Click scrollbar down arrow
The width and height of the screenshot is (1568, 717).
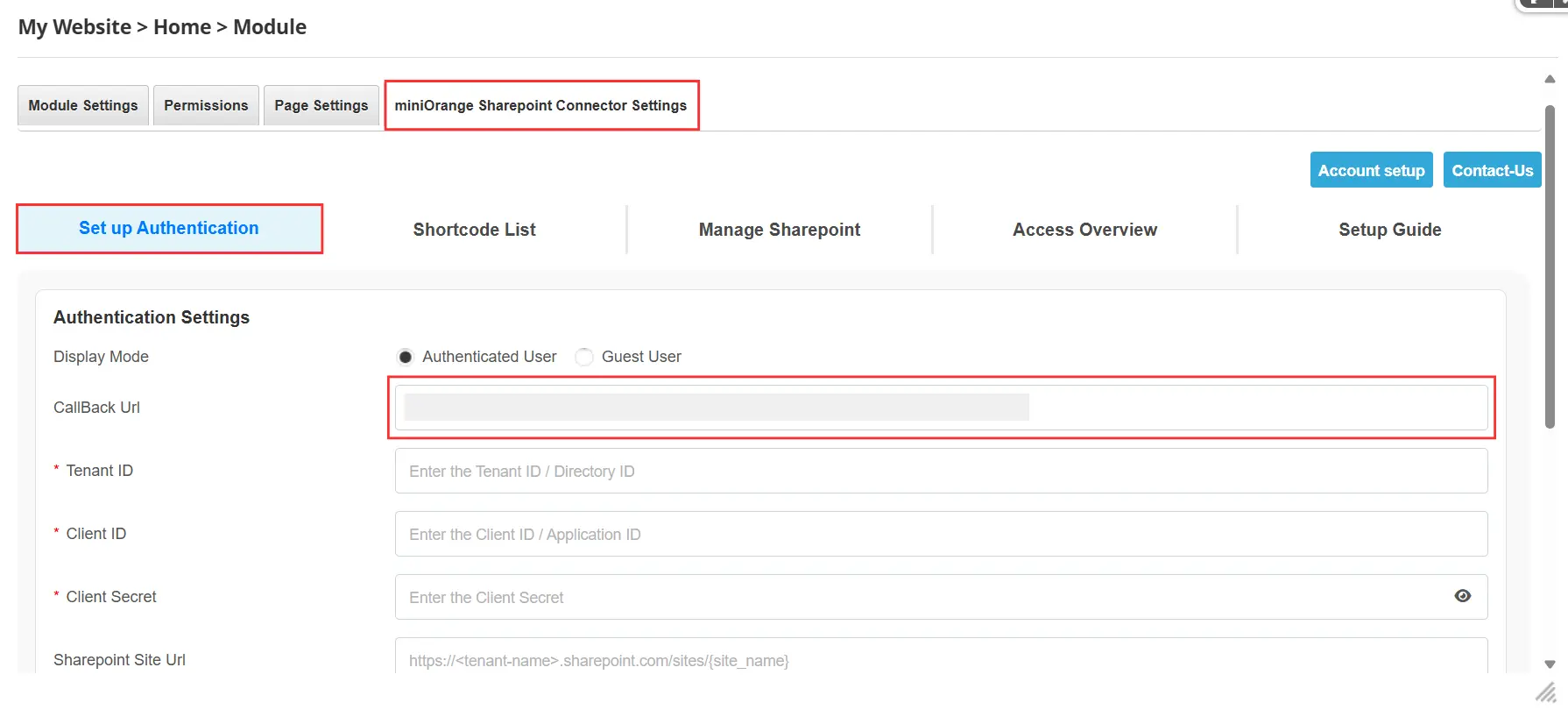click(1550, 664)
